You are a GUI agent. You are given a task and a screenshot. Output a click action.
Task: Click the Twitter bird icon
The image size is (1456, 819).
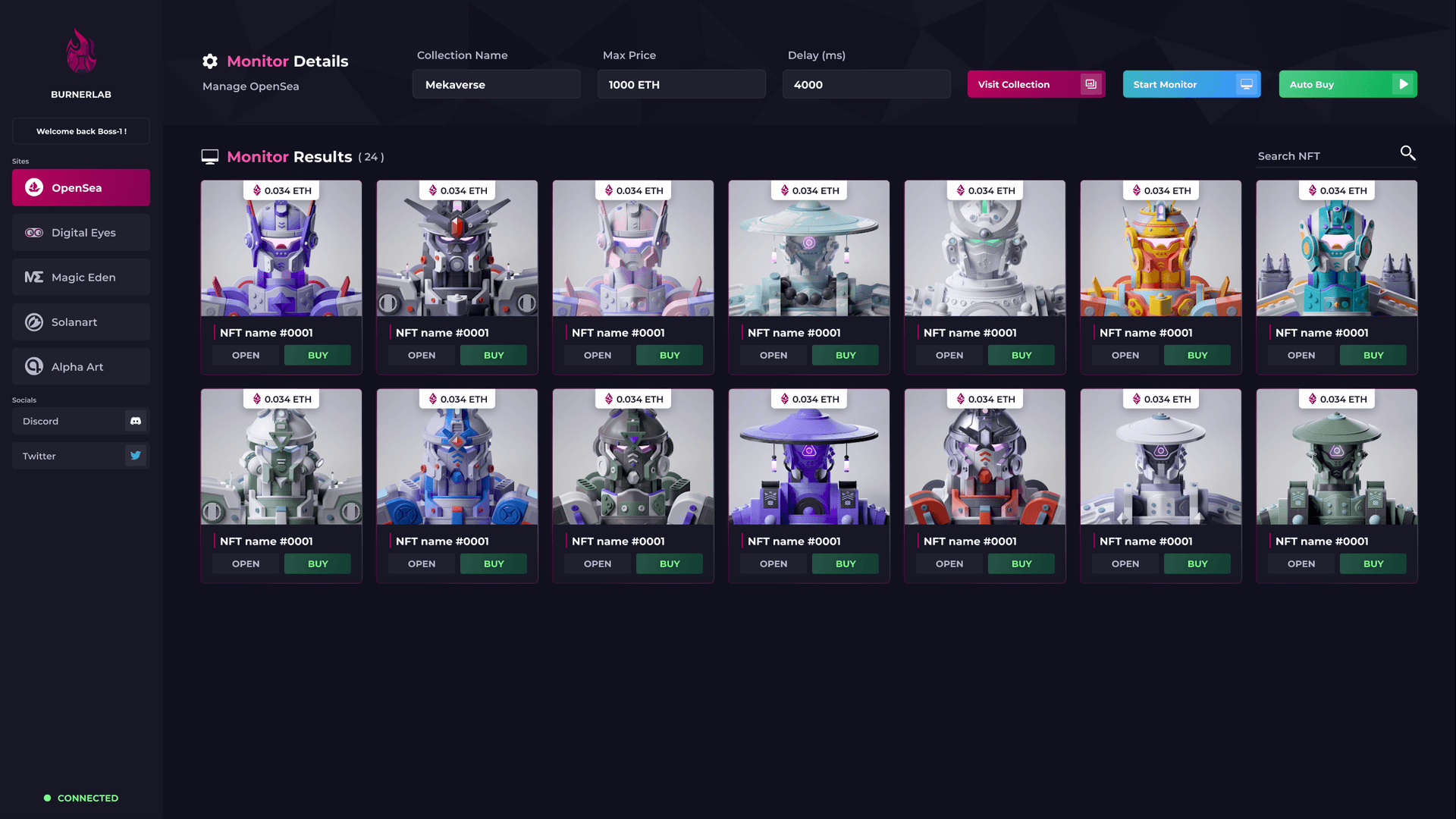point(136,456)
